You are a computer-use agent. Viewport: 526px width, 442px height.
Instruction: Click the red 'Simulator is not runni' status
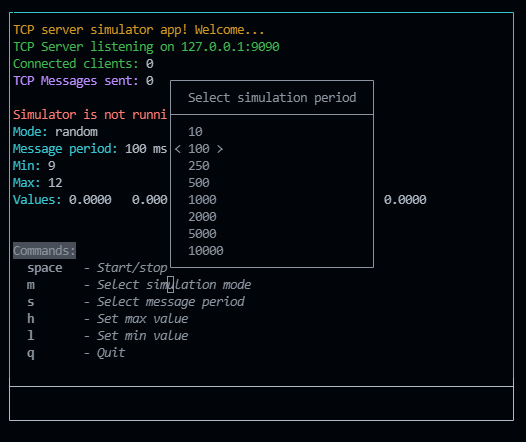(90, 115)
